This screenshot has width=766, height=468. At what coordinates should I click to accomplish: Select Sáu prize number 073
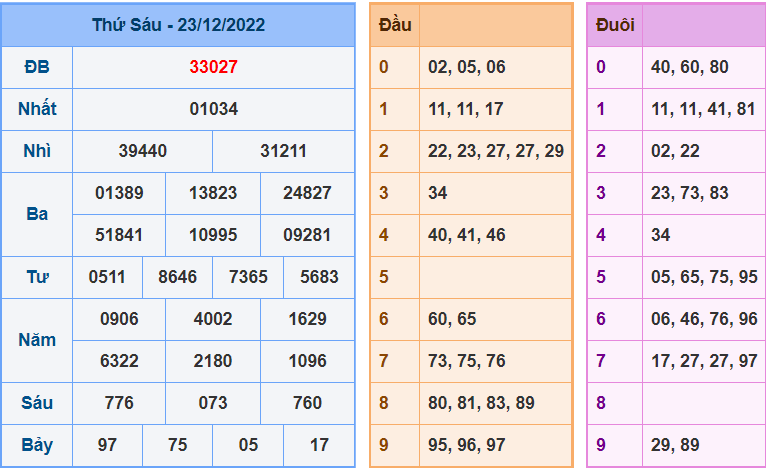(213, 403)
